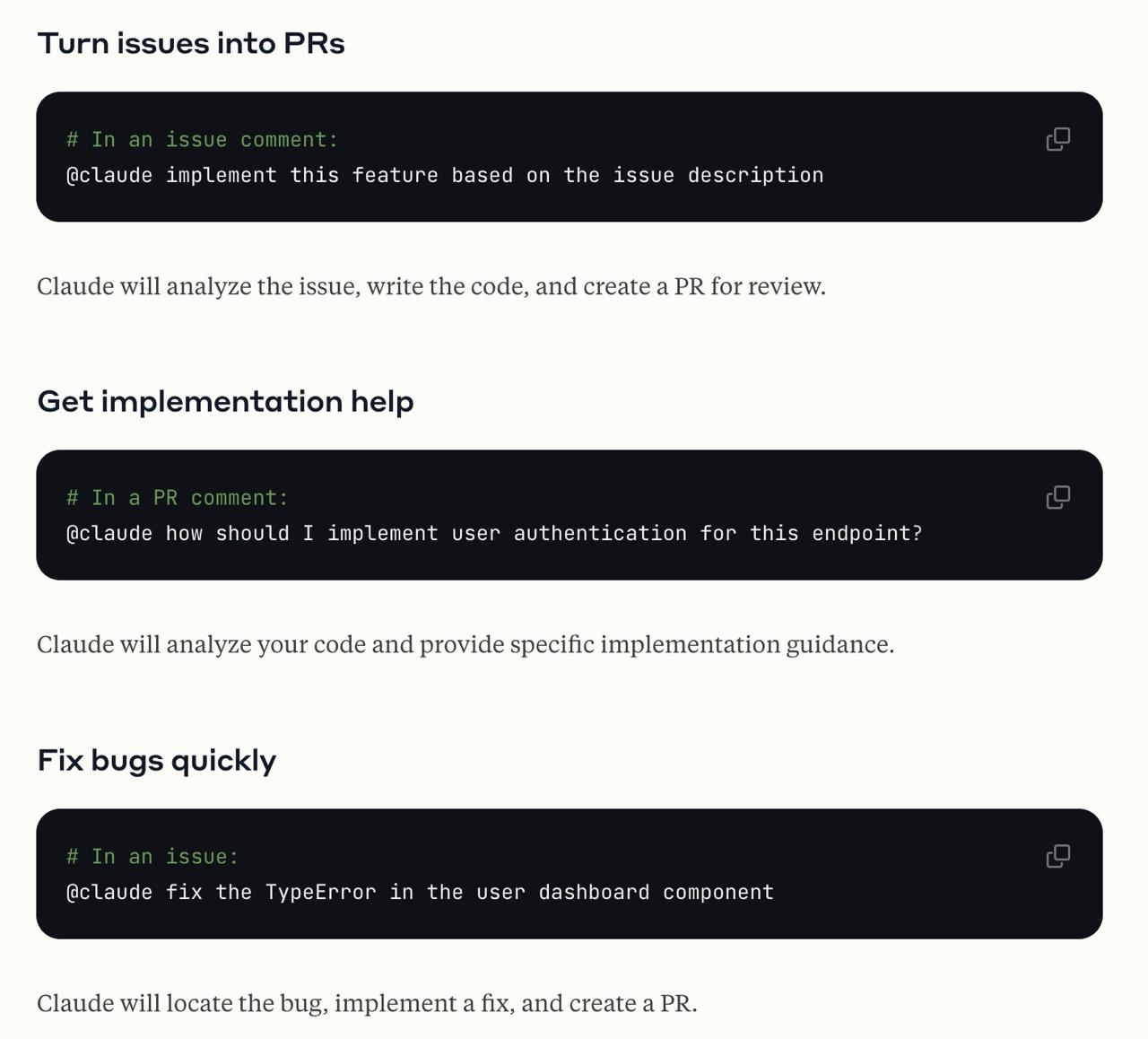Click the paragraph about Claude creating a PR for review
1148x1039 pixels.
pyautogui.click(x=431, y=286)
